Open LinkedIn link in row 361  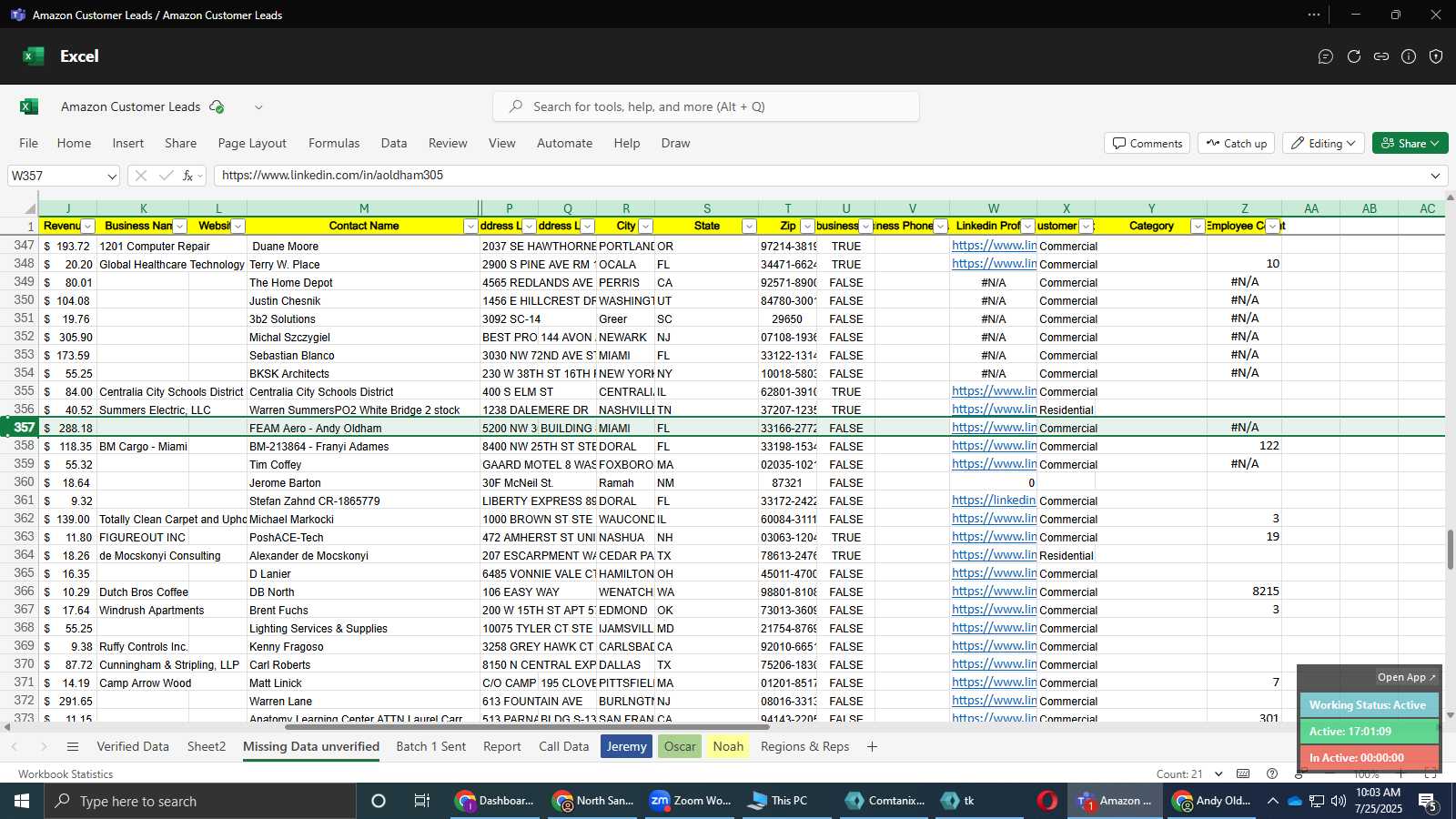pyautogui.click(x=994, y=500)
